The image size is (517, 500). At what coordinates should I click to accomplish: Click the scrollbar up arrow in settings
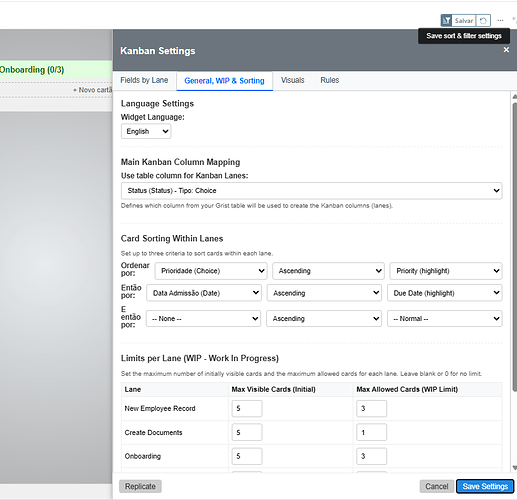514,97
